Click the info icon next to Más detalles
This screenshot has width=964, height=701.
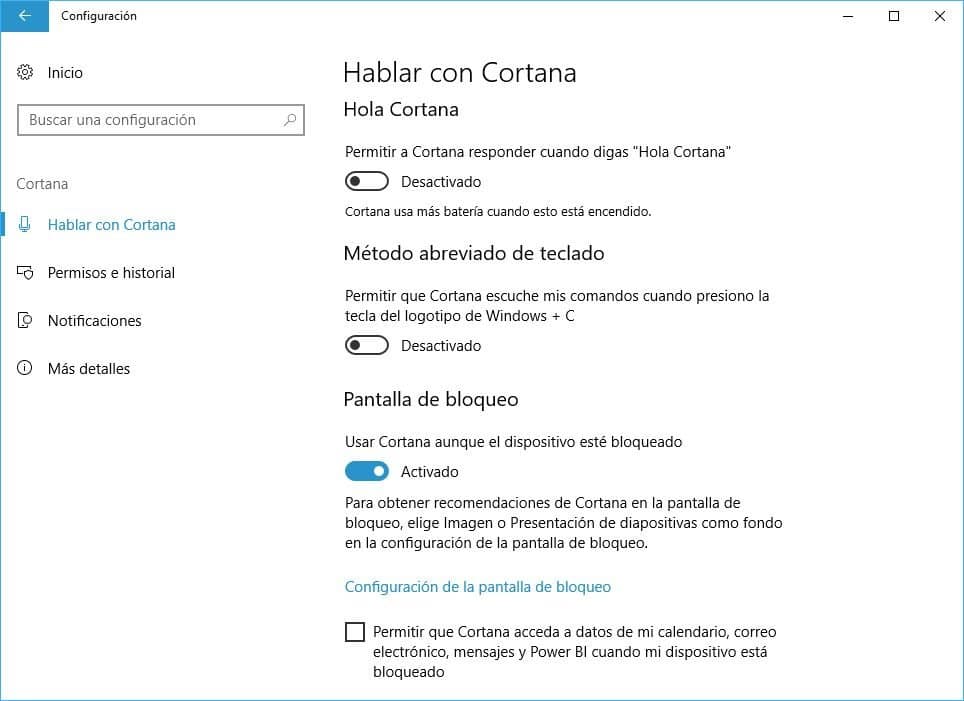pos(24,368)
